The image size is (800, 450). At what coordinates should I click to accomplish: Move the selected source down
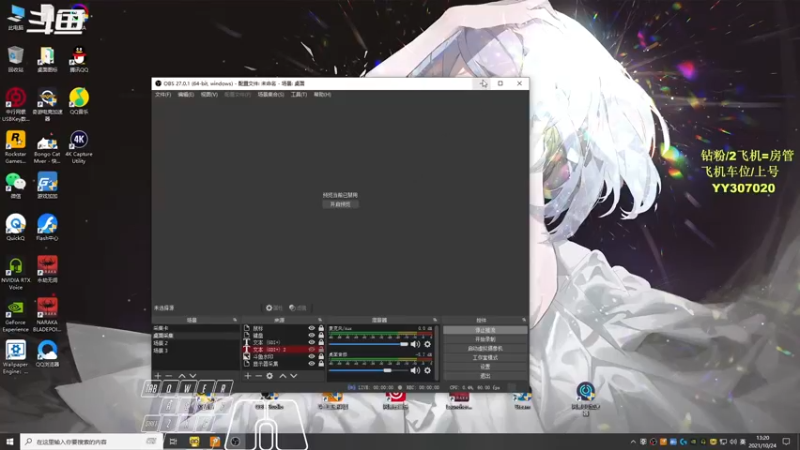tap(293, 376)
